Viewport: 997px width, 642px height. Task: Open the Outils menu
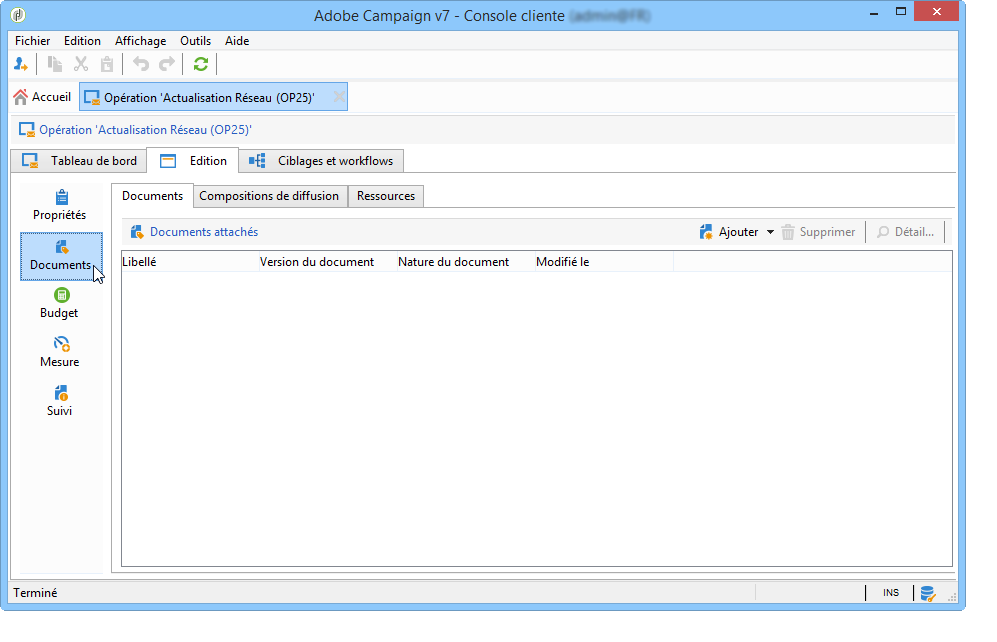[195, 41]
